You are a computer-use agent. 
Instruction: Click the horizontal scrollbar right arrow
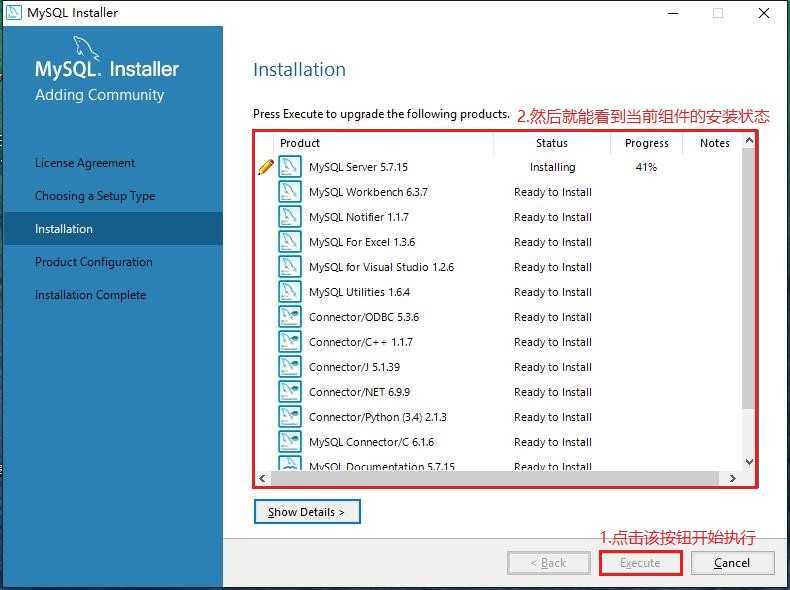click(733, 478)
